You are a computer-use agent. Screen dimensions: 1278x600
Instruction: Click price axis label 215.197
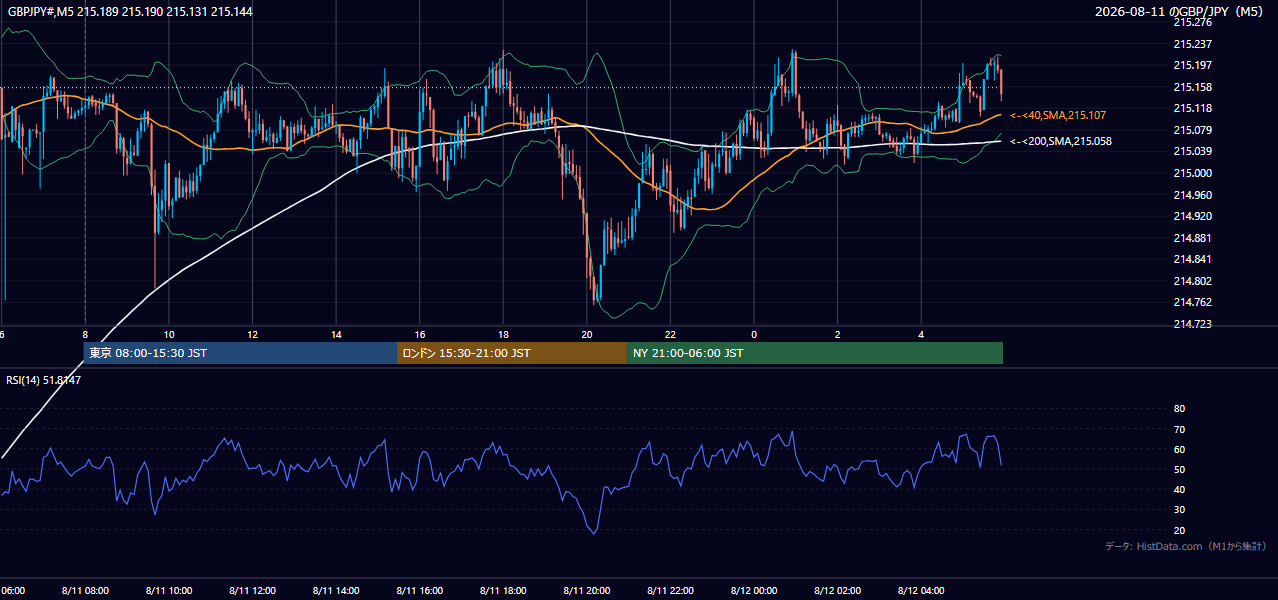[1192, 65]
